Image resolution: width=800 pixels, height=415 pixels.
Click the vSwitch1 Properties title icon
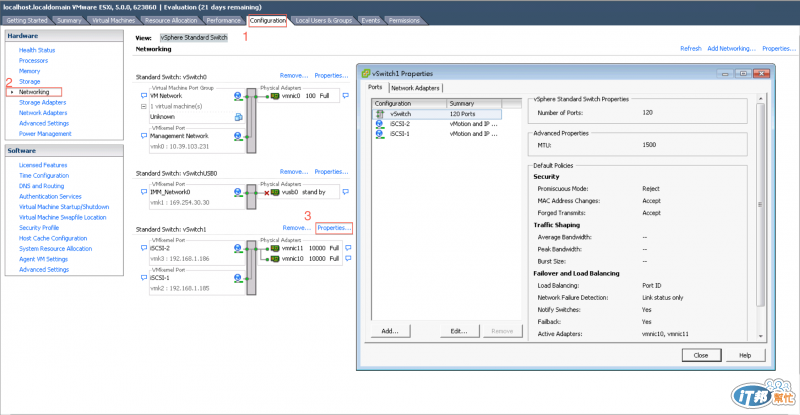click(366, 74)
